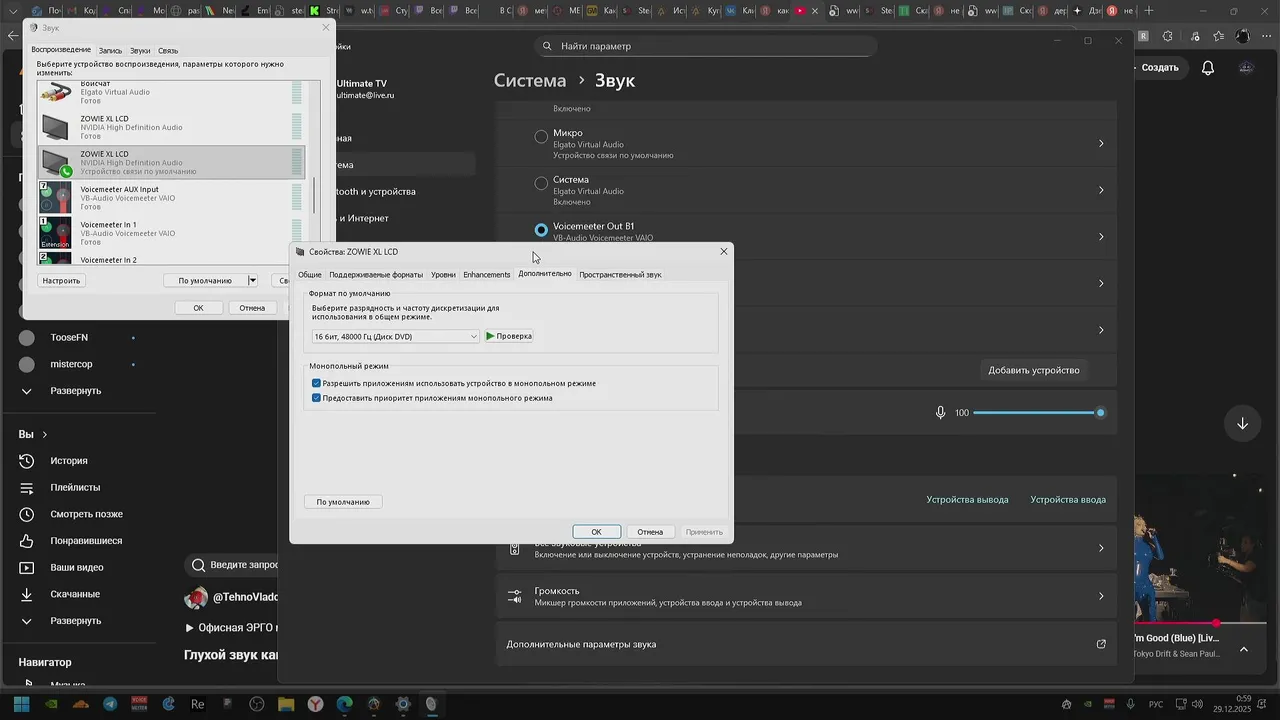The height and width of the screenshot is (720, 1280).
Task: Click the Устройства ввода link
Action: [1068, 499]
